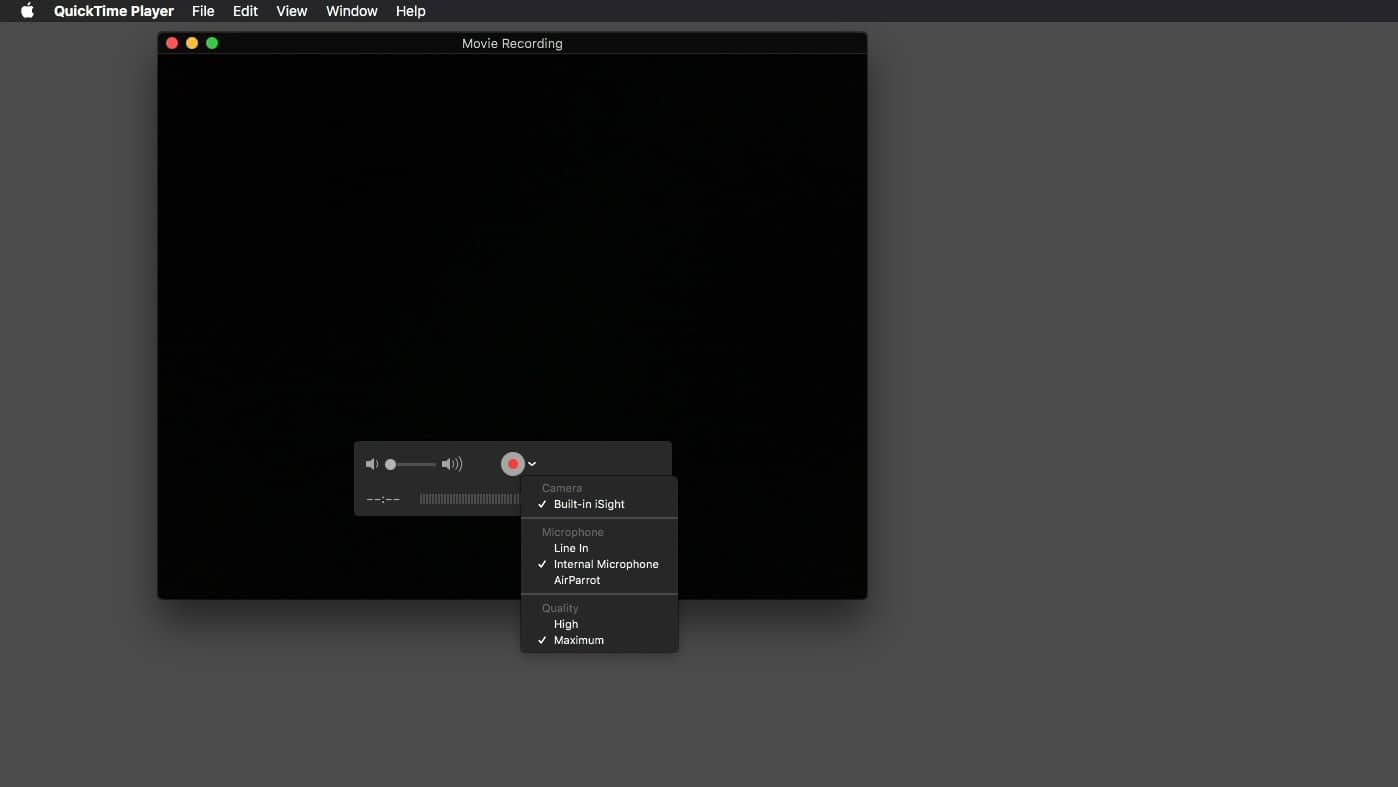1398x787 pixels.
Task: Close the Movie Recording window
Action: pyautogui.click(x=172, y=43)
